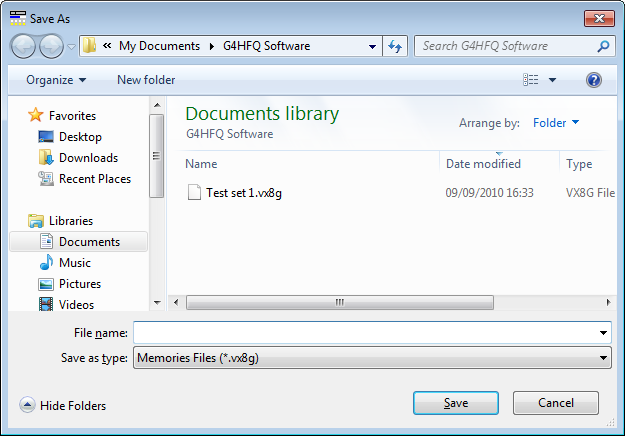The width and height of the screenshot is (625, 436).
Task: Select My Documents in the breadcrumb
Action: 159,46
